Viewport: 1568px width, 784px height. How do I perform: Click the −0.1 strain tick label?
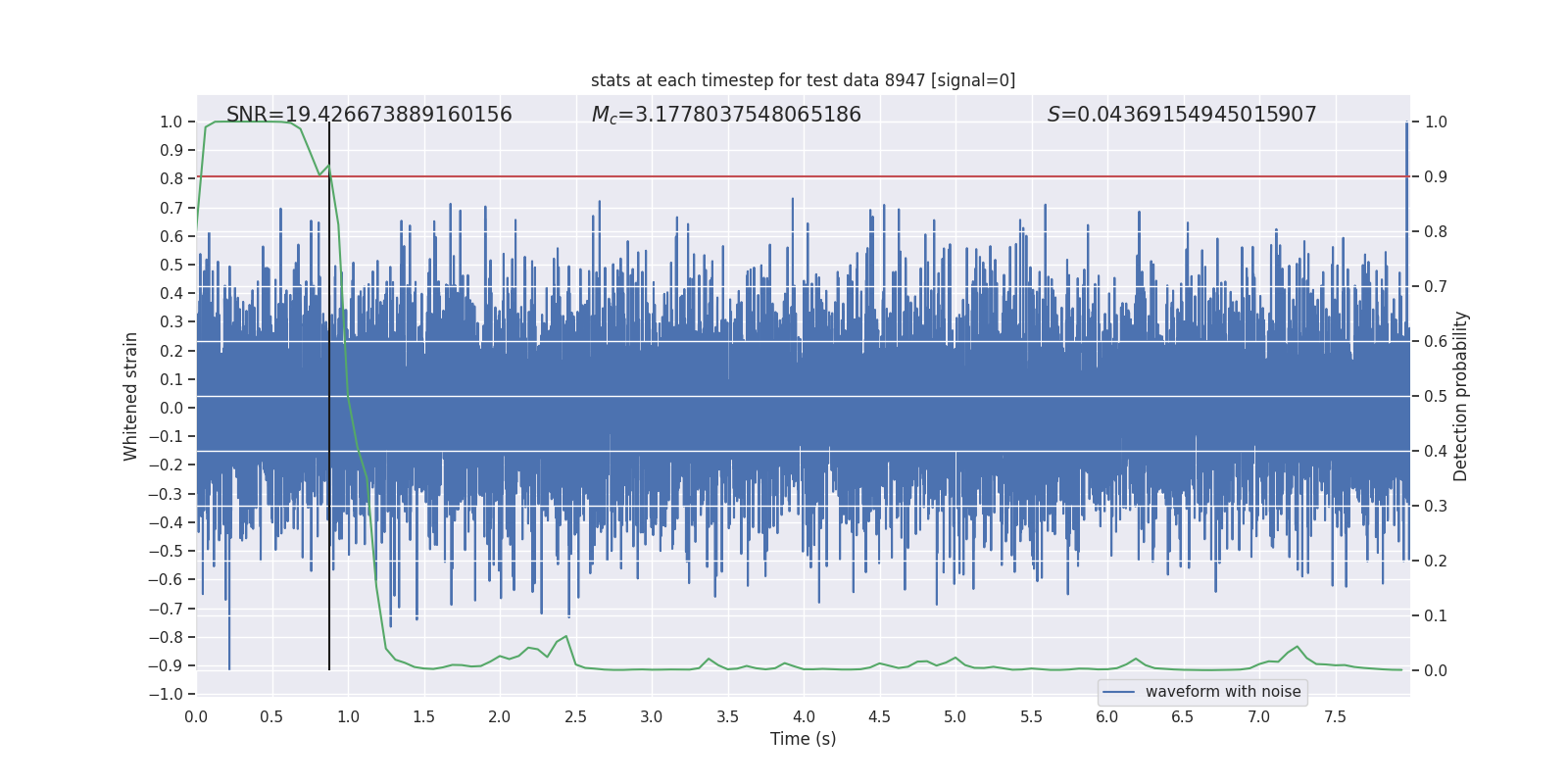coord(166,436)
